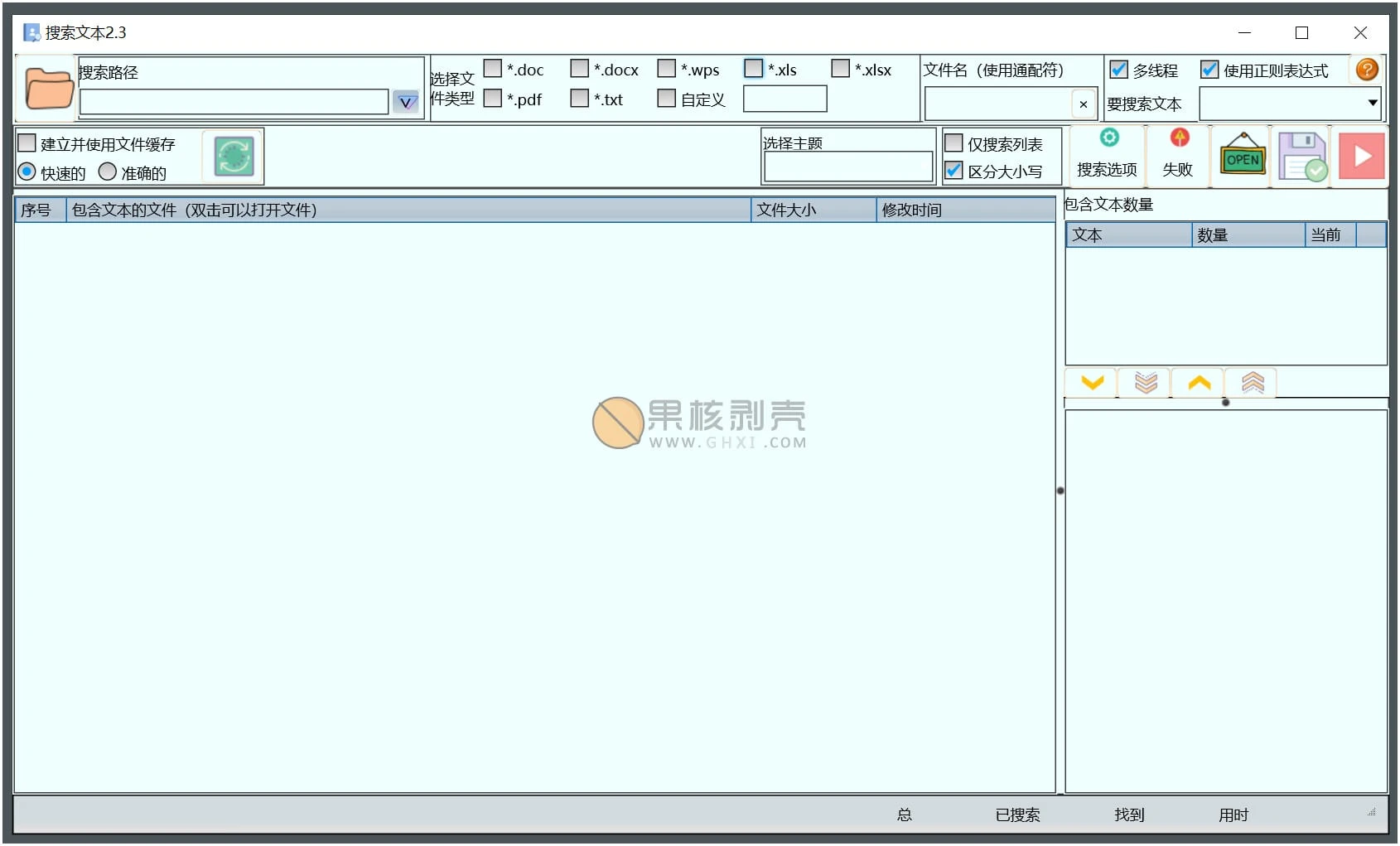Click the 选择主题 theme selection box
The height and width of the screenshot is (846, 1400).
click(x=848, y=166)
